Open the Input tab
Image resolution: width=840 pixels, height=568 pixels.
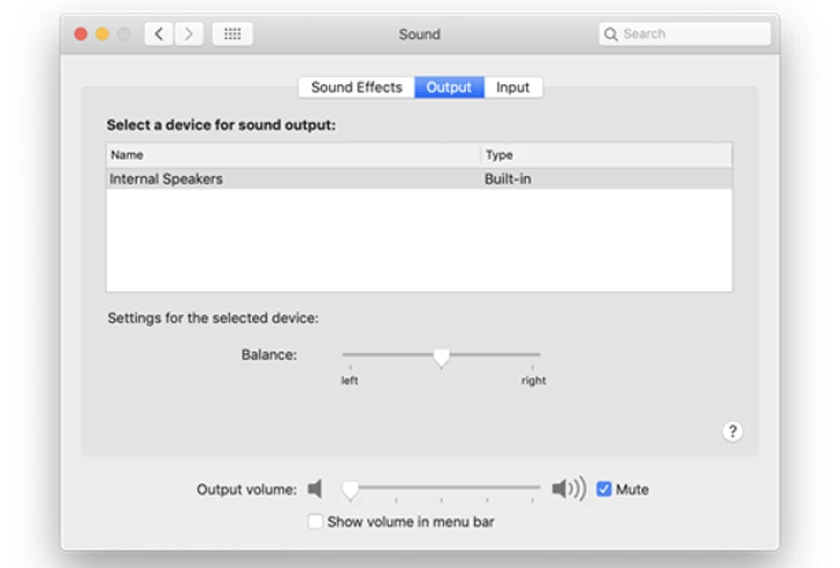coord(513,87)
